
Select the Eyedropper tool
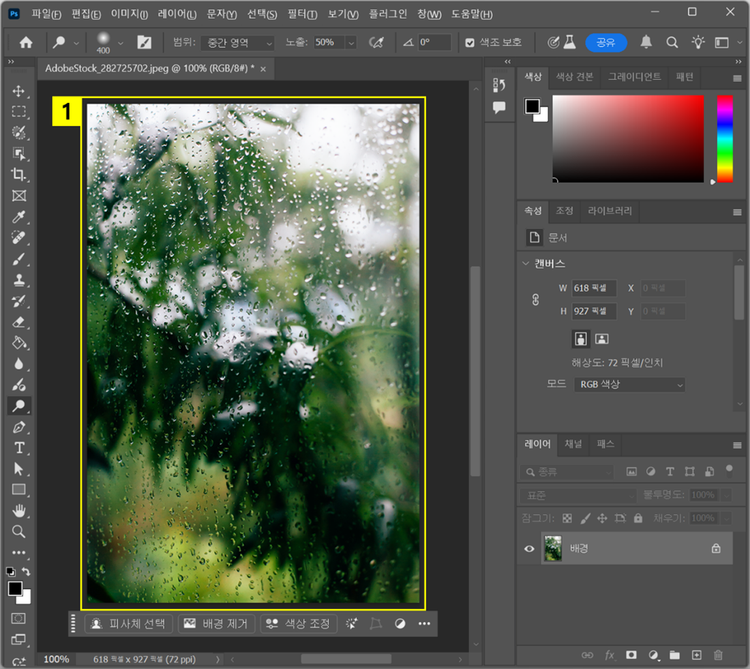(18, 217)
